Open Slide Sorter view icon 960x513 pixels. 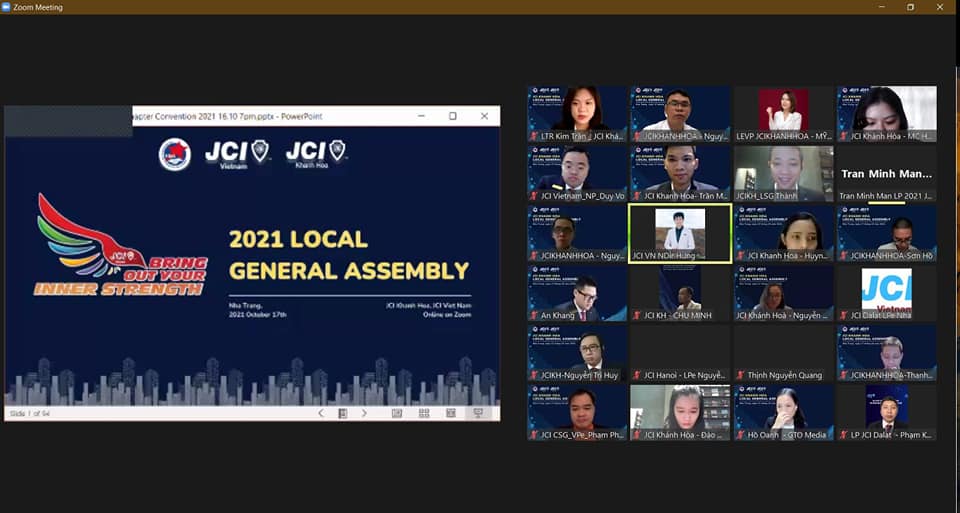424,413
